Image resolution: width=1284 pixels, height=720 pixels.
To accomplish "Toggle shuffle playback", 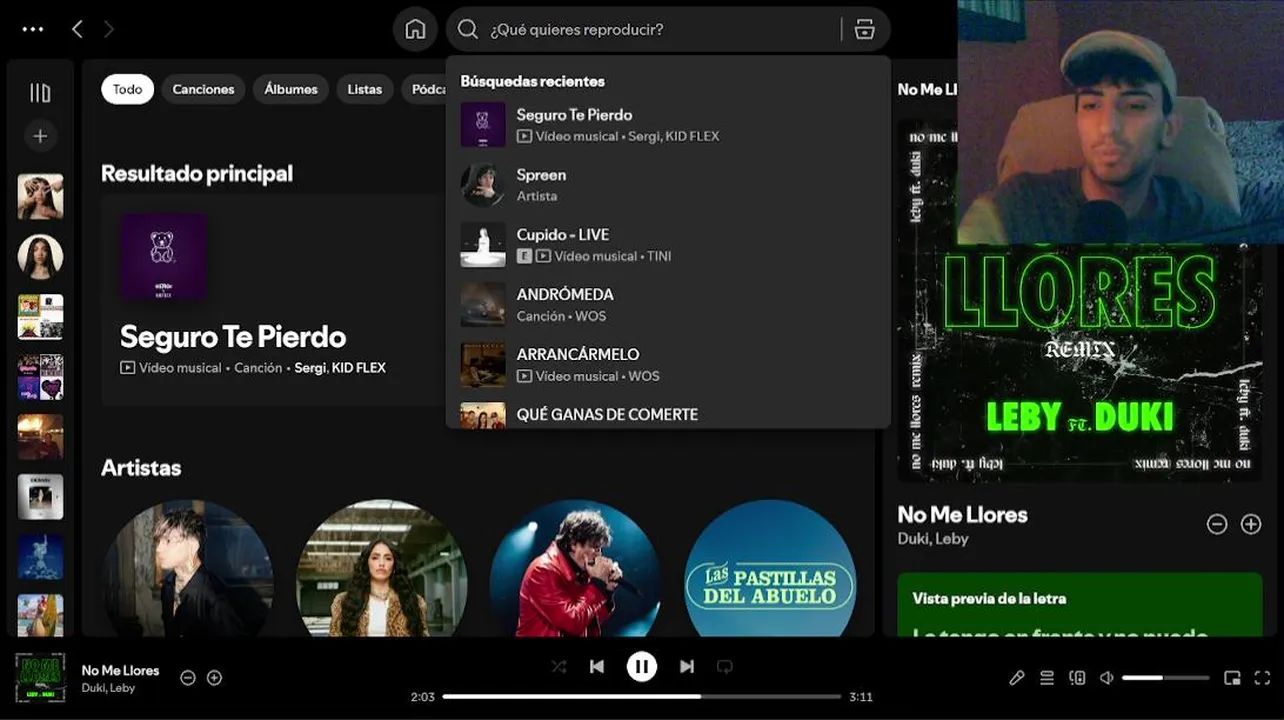I will click(x=559, y=666).
